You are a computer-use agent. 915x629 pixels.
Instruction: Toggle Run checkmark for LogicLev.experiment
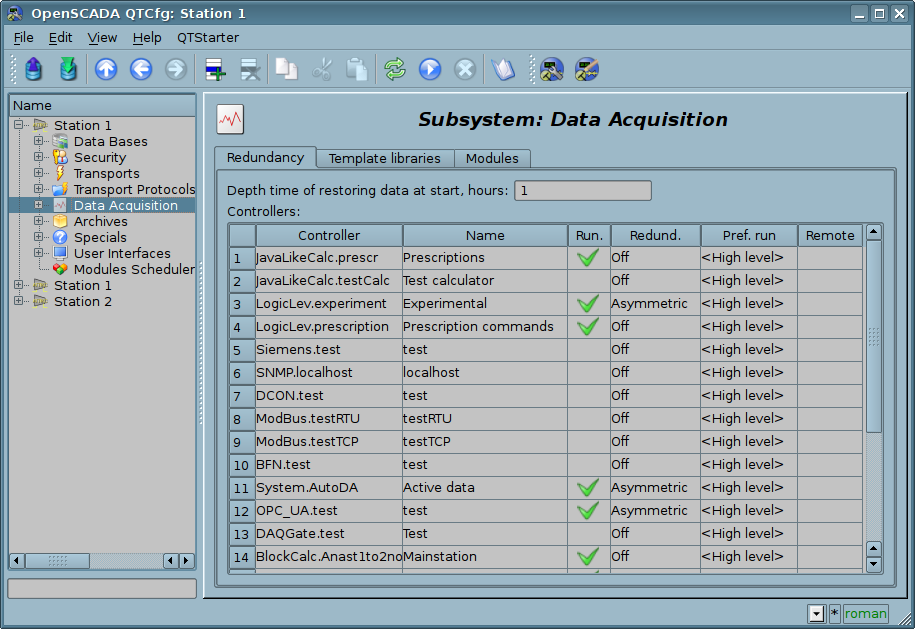[x=588, y=303]
